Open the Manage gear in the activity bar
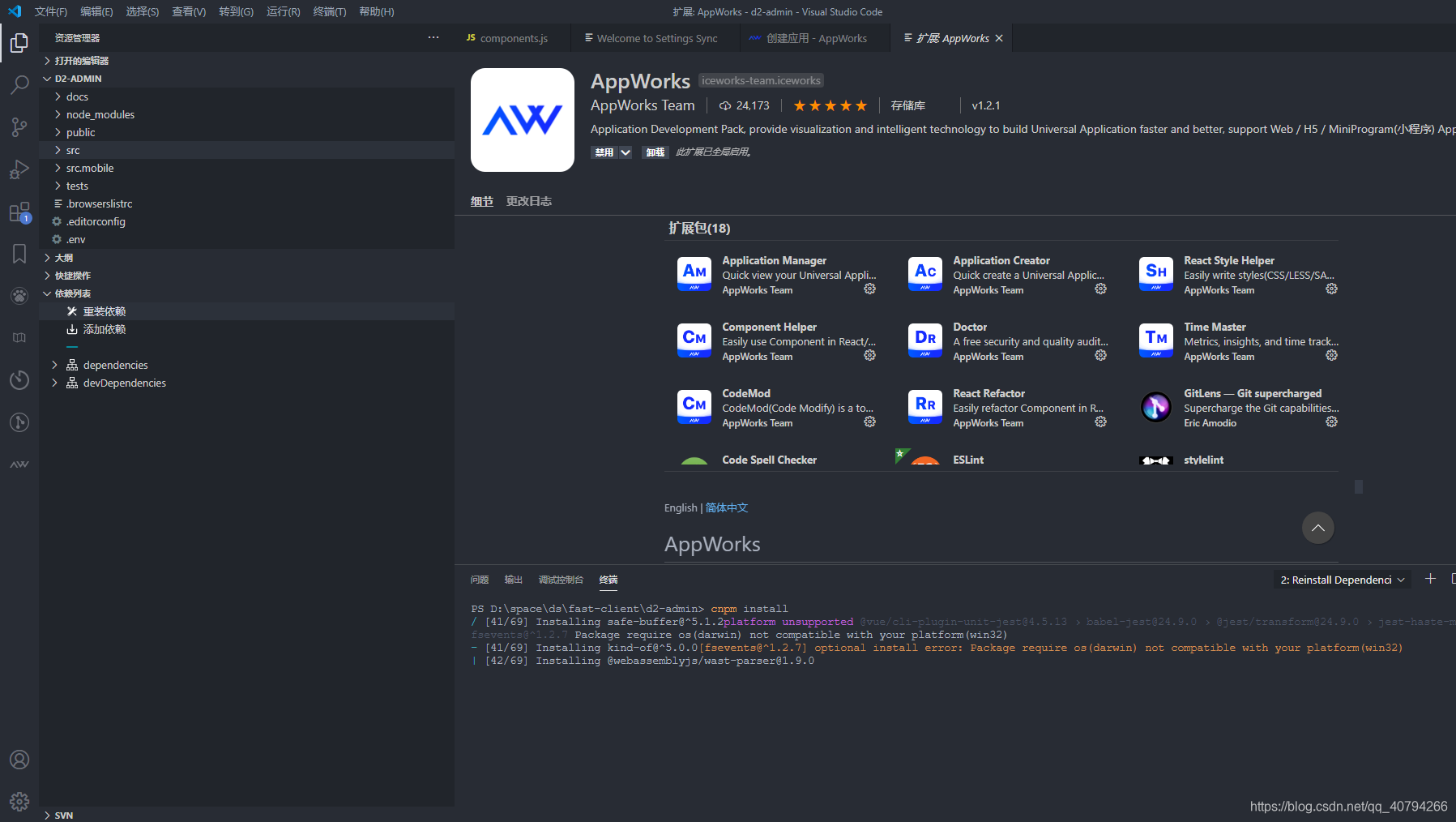1456x822 pixels. (x=19, y=802)
